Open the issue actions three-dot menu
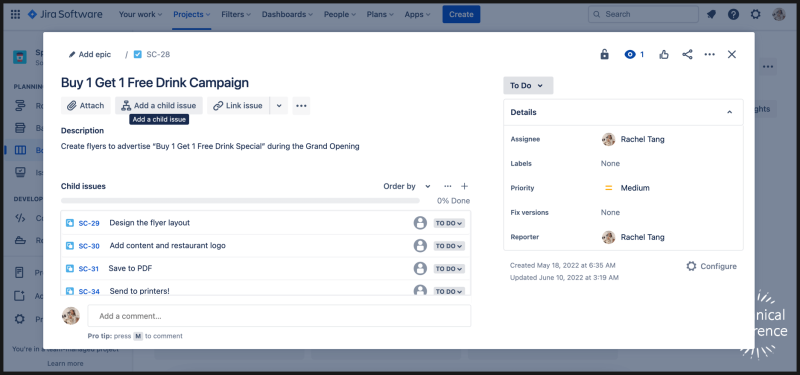This screenshot has height=375, width=800. [x=710, y=54]
